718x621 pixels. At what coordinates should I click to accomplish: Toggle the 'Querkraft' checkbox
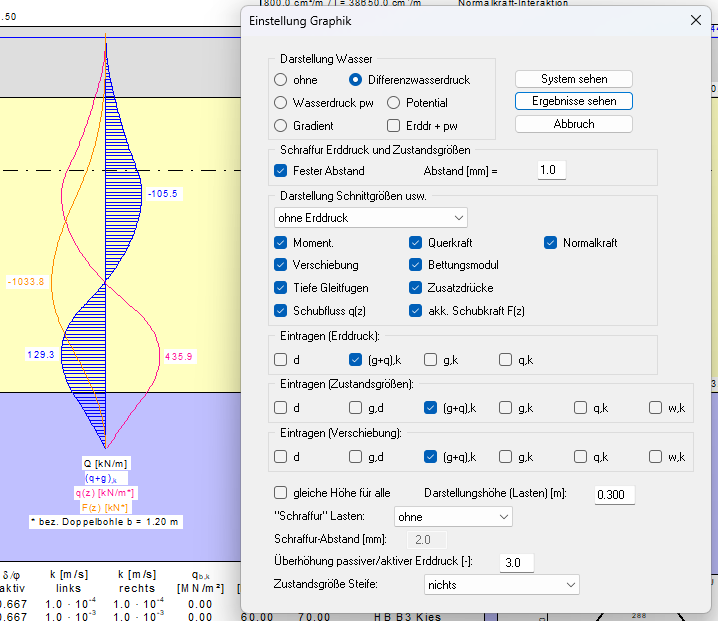[x=416, y=243]
